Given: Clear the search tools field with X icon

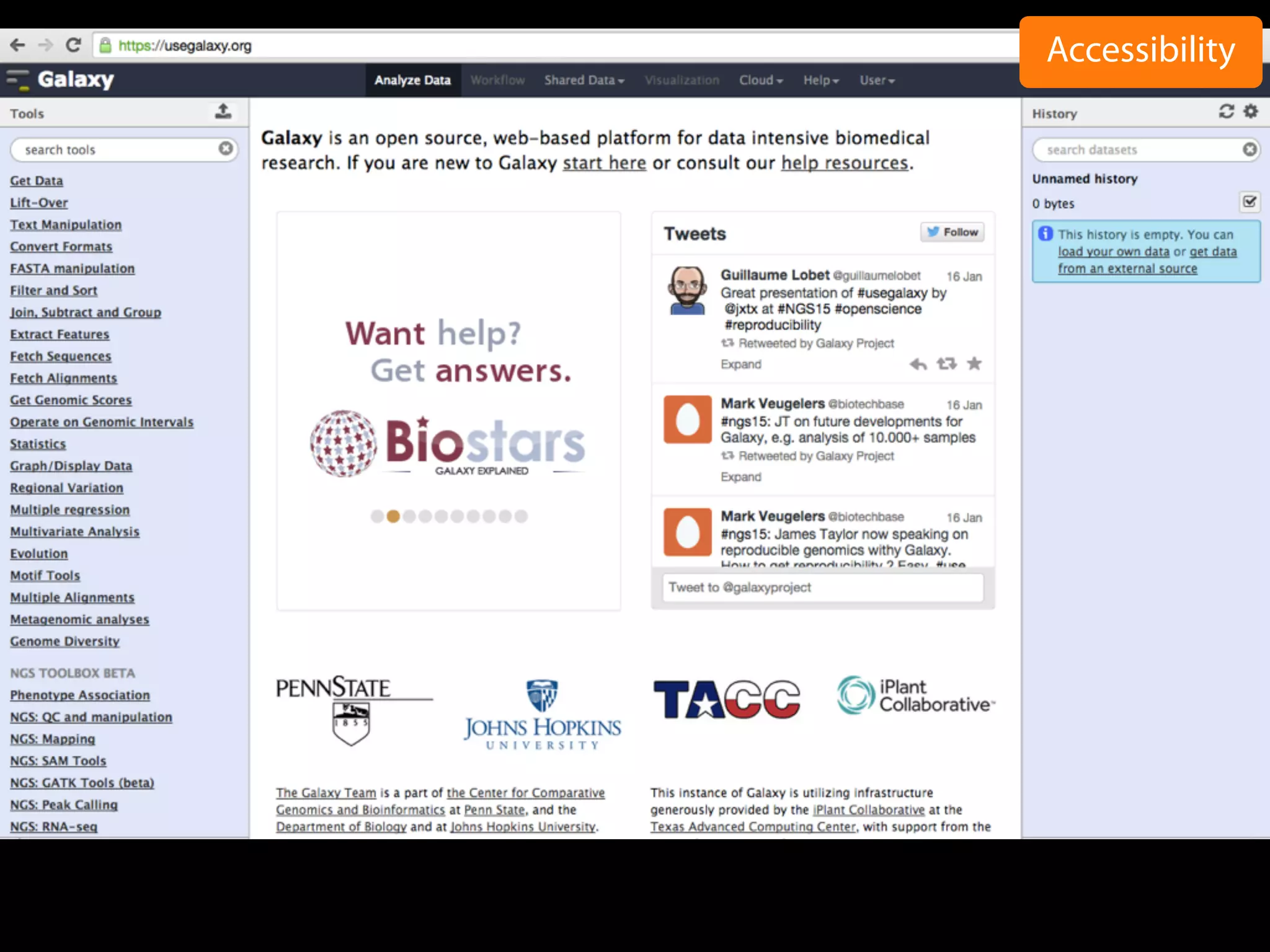Looking at the screenshot, I should [x=226, y=149].
